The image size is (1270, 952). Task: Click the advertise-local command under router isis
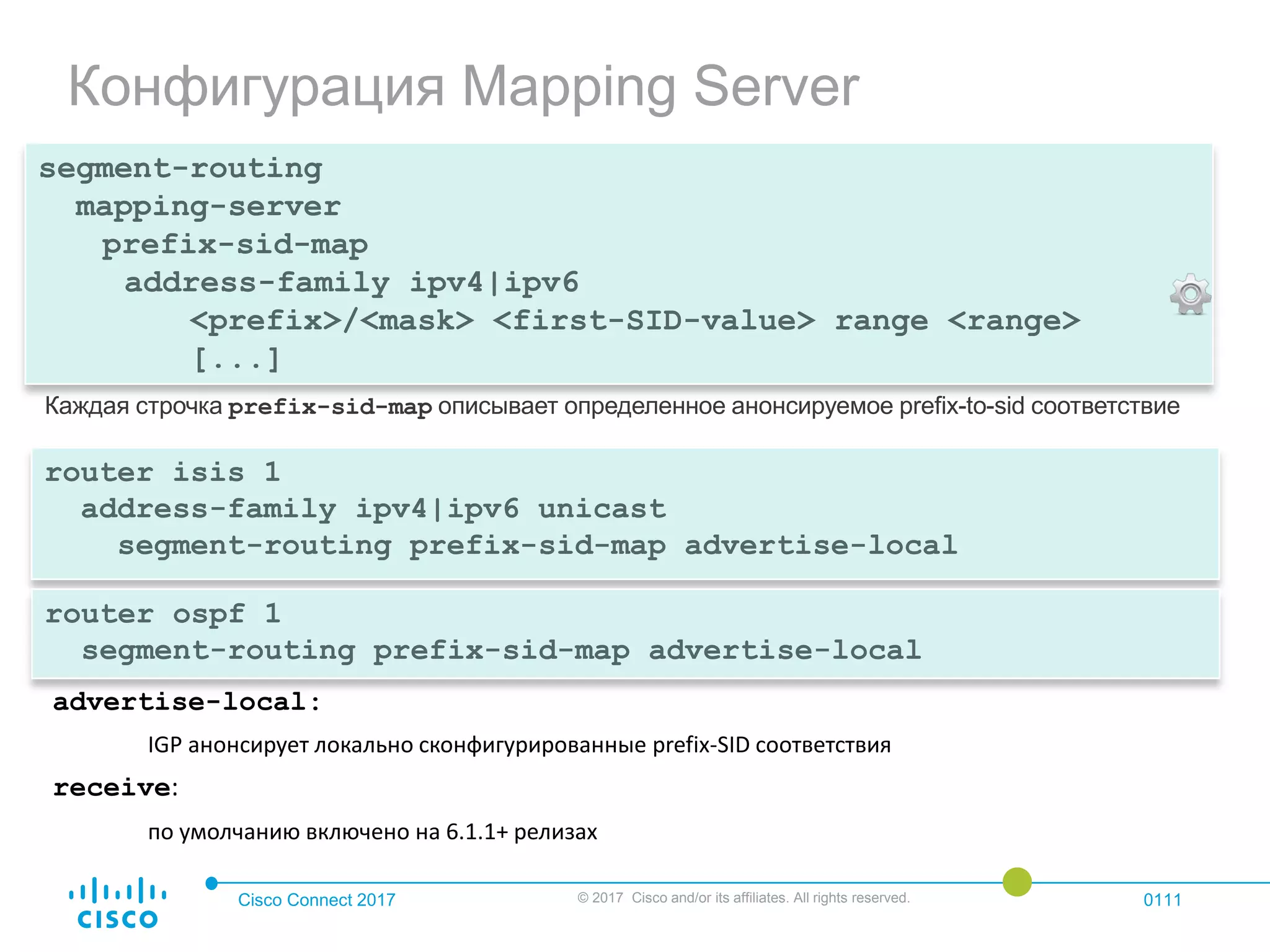[538, 546]
